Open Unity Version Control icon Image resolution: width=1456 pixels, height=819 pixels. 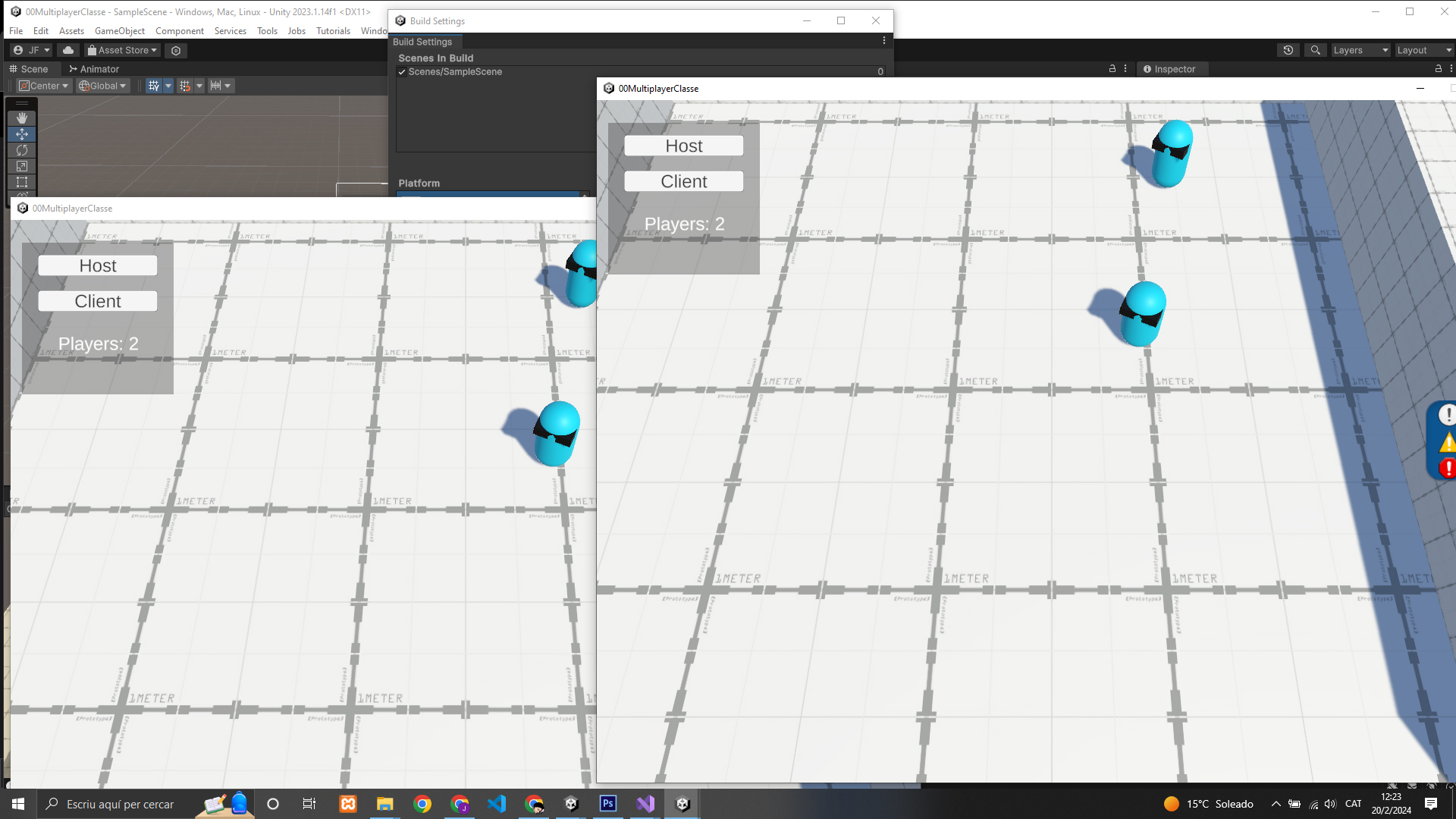point(176,50)
